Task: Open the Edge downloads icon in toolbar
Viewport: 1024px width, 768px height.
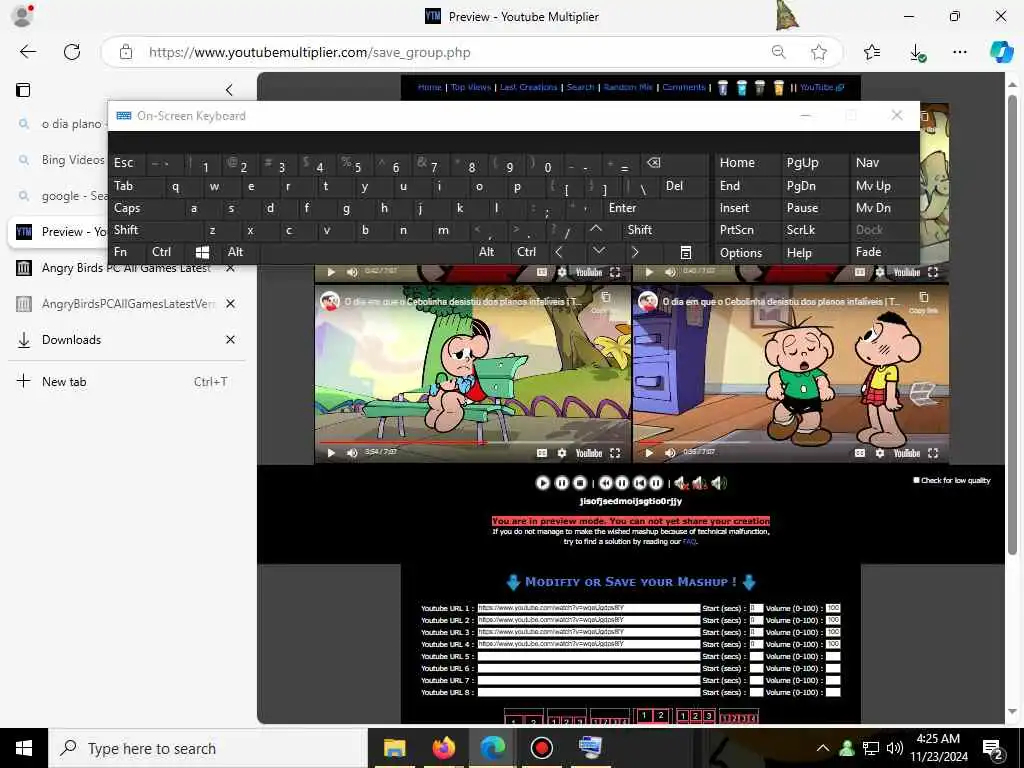Action: (917, 53)
